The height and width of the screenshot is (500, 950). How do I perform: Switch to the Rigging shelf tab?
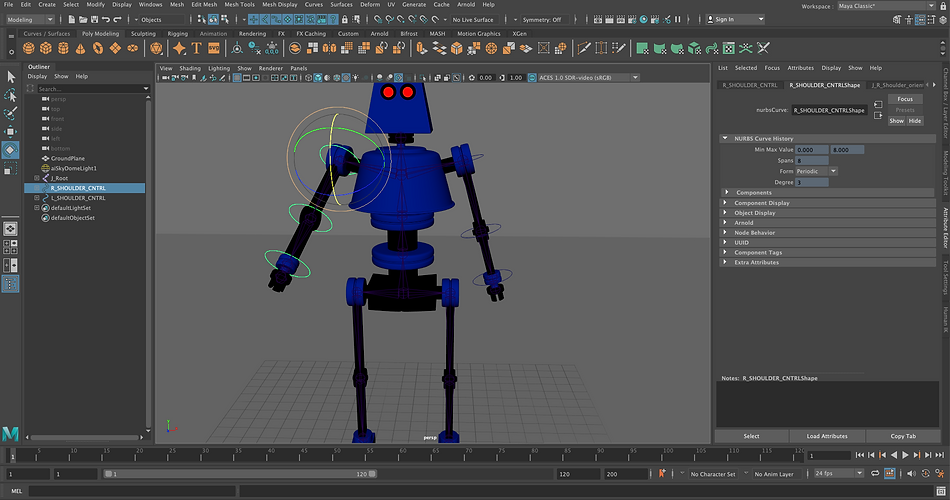click(178, 34)
